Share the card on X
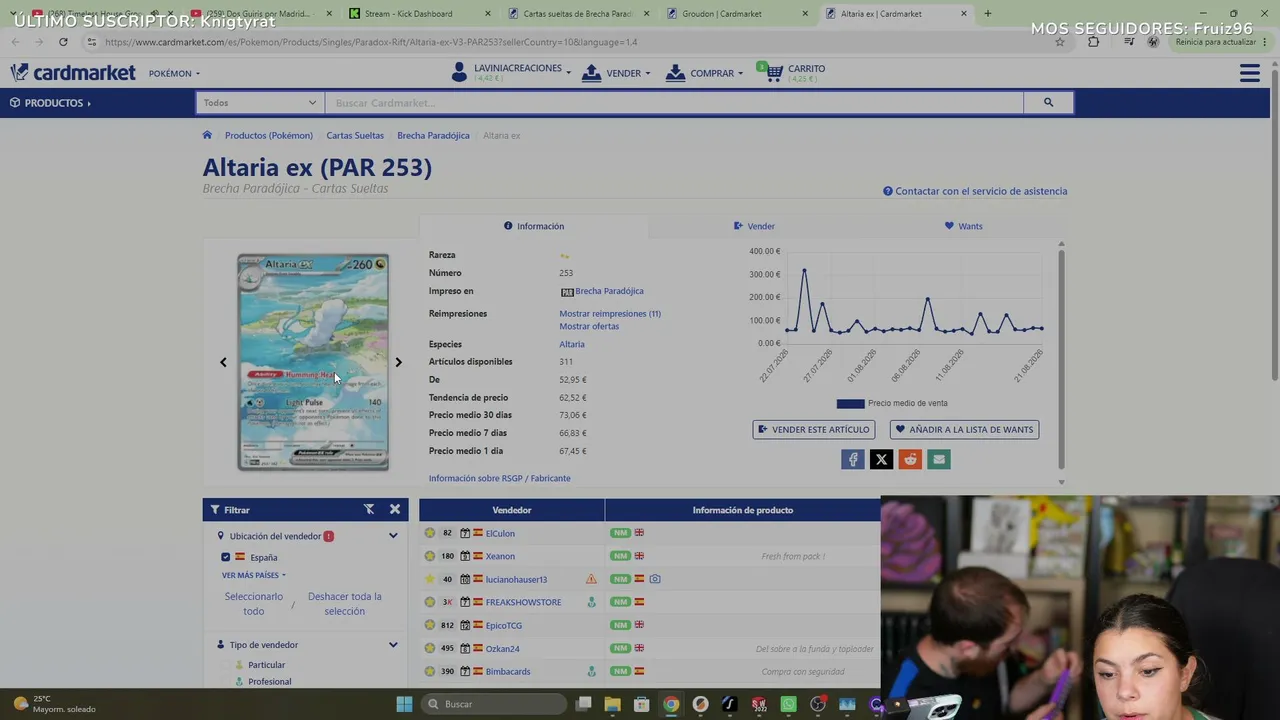 point(881,459)
